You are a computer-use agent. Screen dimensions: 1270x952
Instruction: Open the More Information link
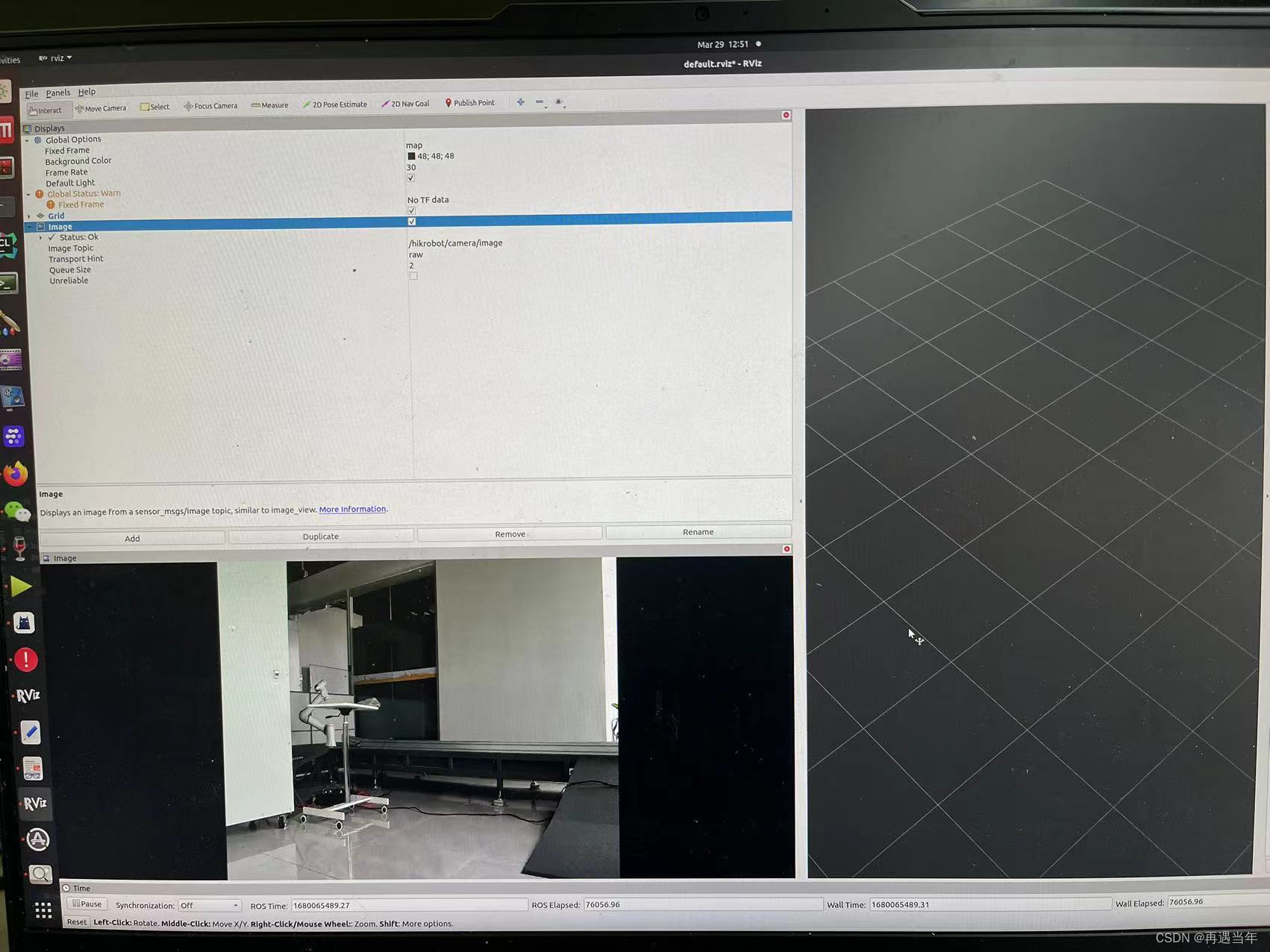(352, 510)
